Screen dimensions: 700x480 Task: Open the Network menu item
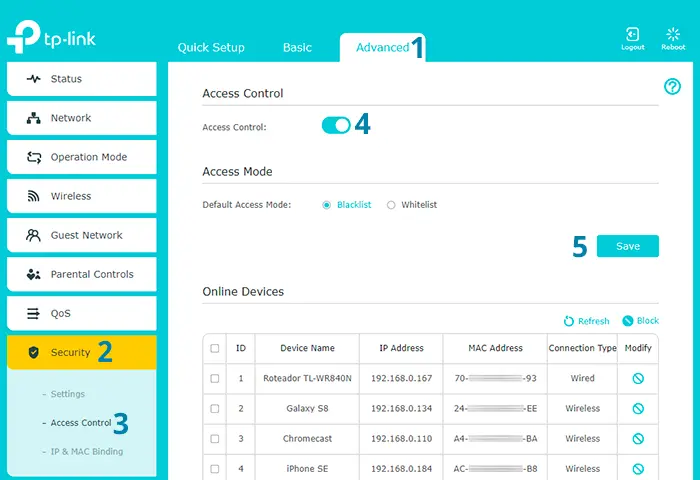[82, 118]
